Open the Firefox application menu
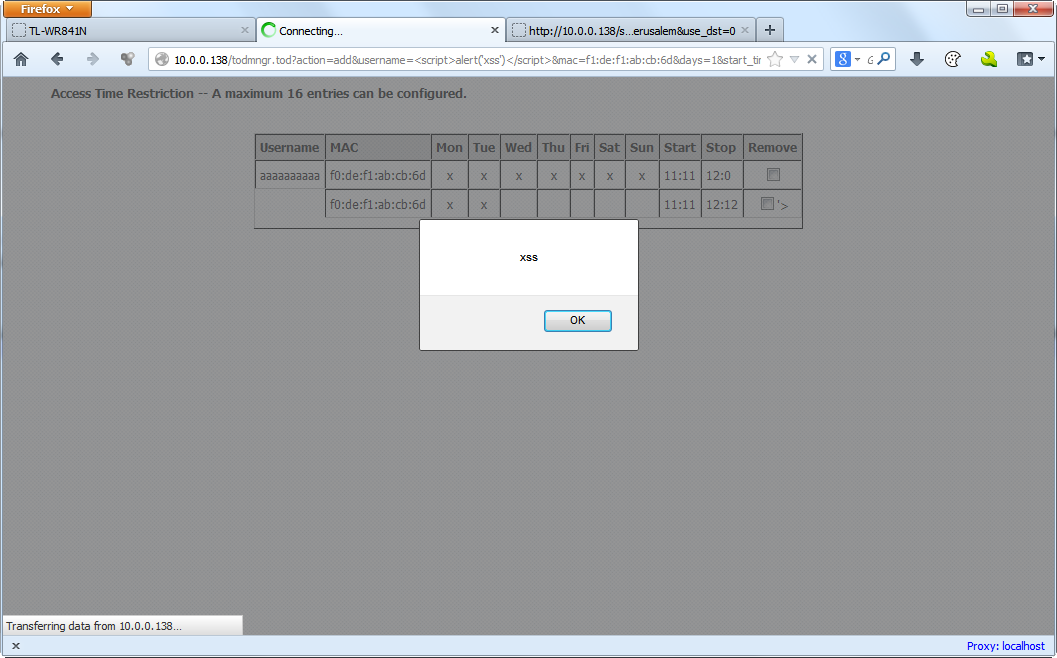This screenshot has height=658, width=1057. 48,9
